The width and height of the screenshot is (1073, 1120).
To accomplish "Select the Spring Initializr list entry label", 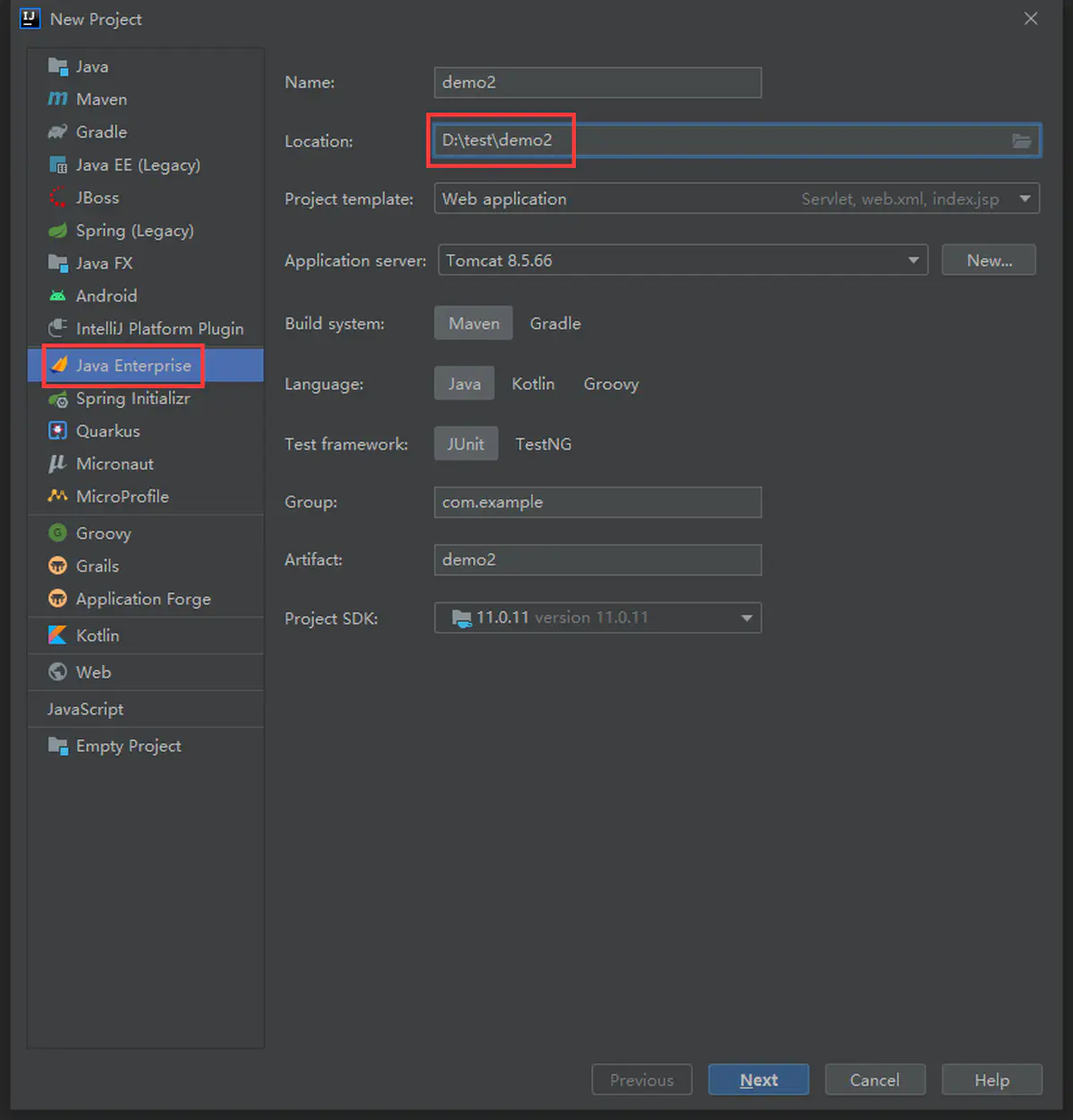I will pyautogui.click(x=133, y=399).
